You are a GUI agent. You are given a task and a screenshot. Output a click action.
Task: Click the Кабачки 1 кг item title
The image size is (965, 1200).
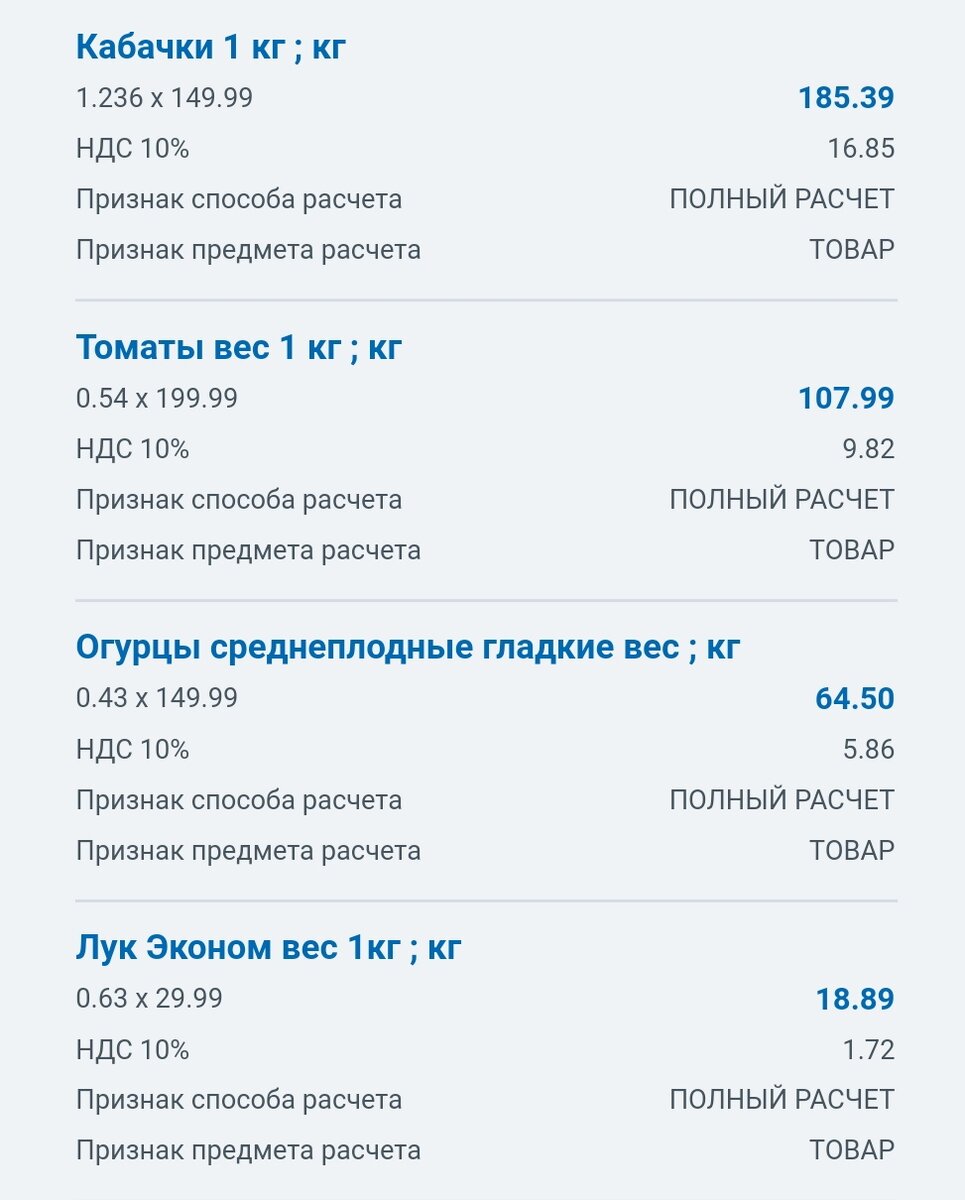point(211,47)
